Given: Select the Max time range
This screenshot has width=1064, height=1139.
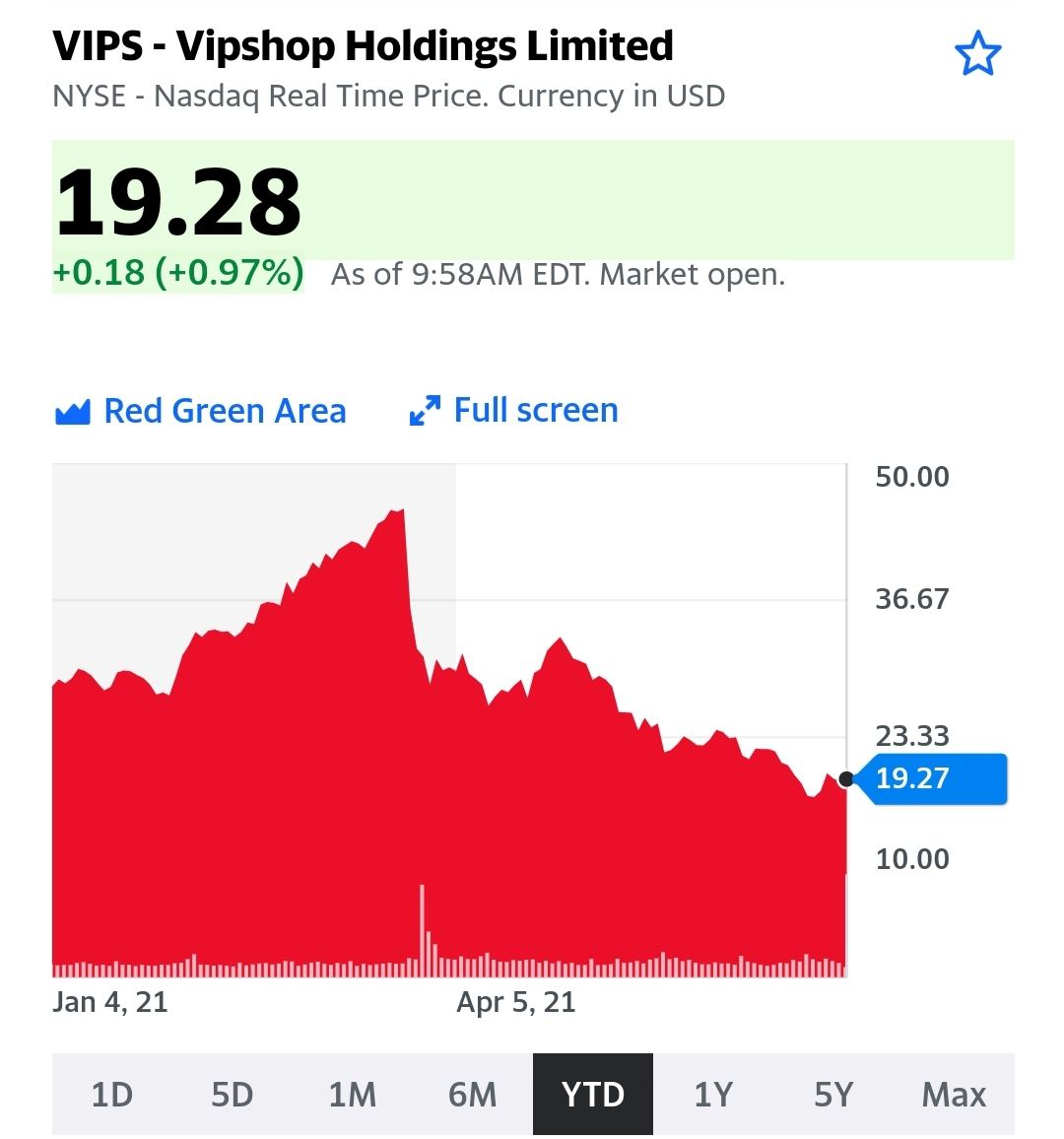Looking at the screenshot, I should [954, 1095].
